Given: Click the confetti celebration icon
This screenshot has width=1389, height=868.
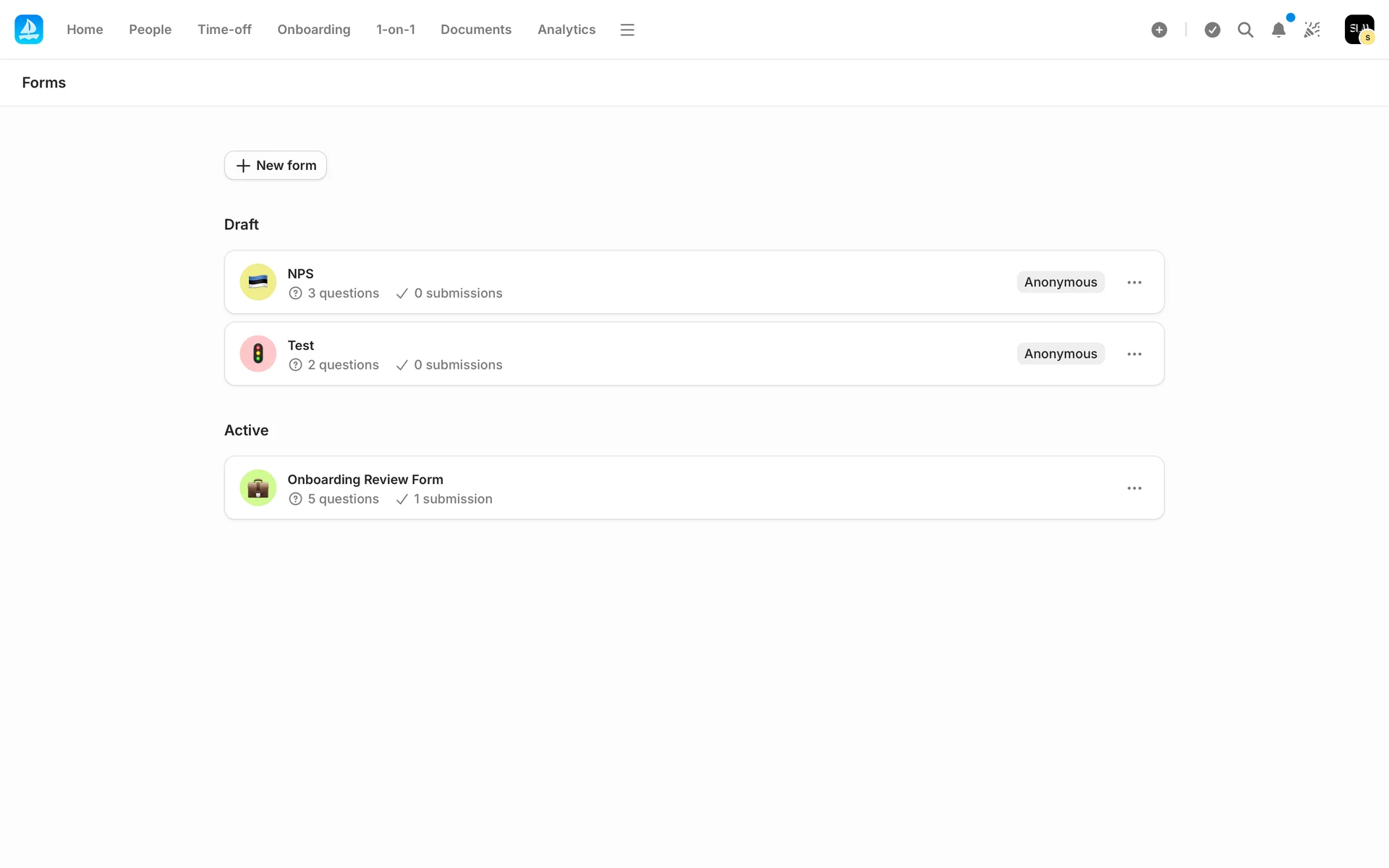Looking at the screenshot, I should (x=1312, y=30).
